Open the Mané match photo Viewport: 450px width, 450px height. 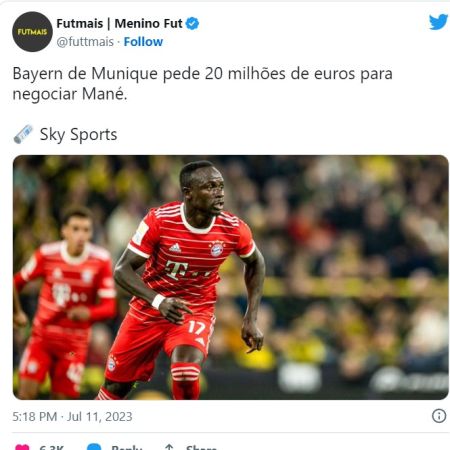tap(231, 277)
